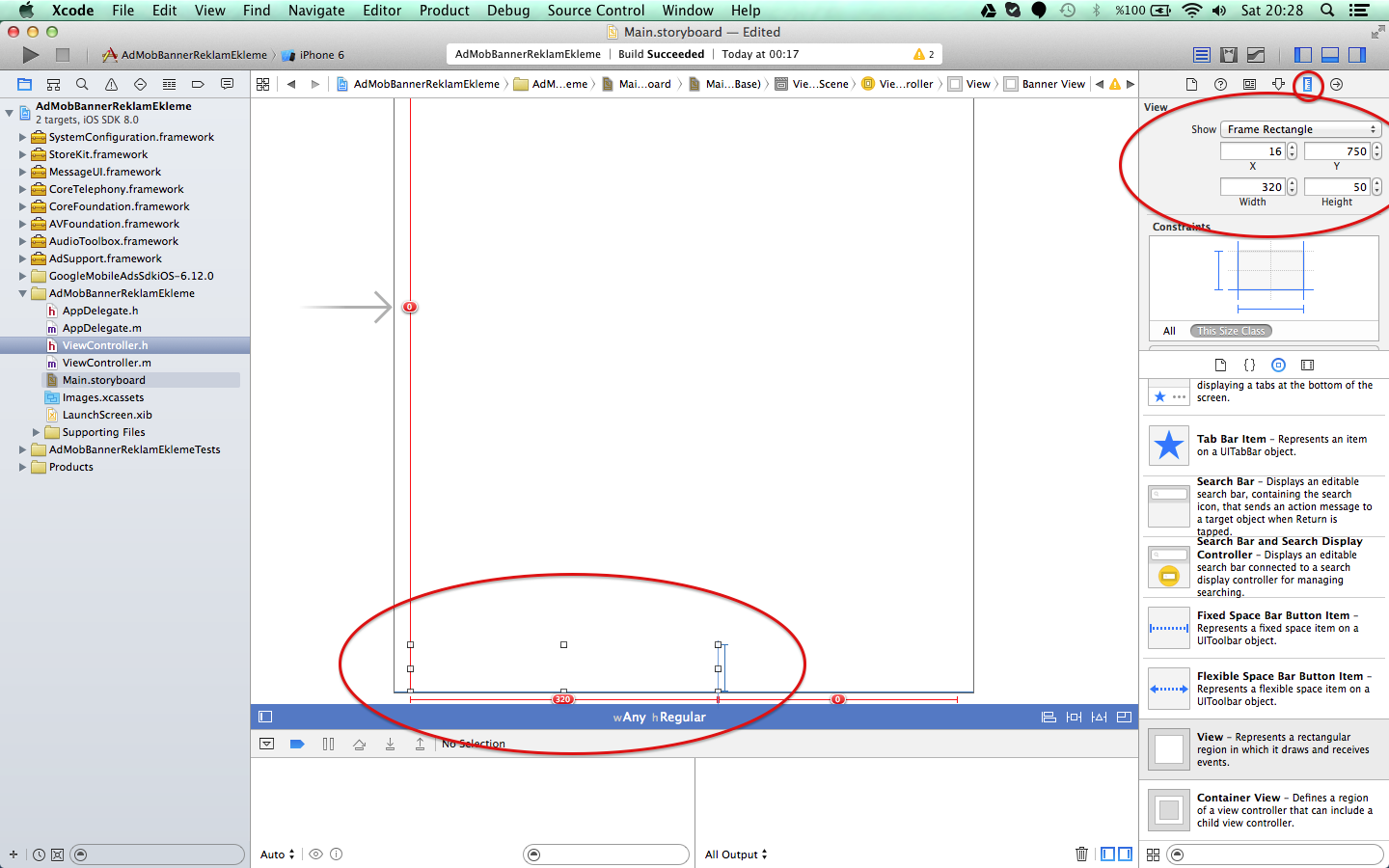
Task: Run the project with Play button
Action: (x=31, y=55)
